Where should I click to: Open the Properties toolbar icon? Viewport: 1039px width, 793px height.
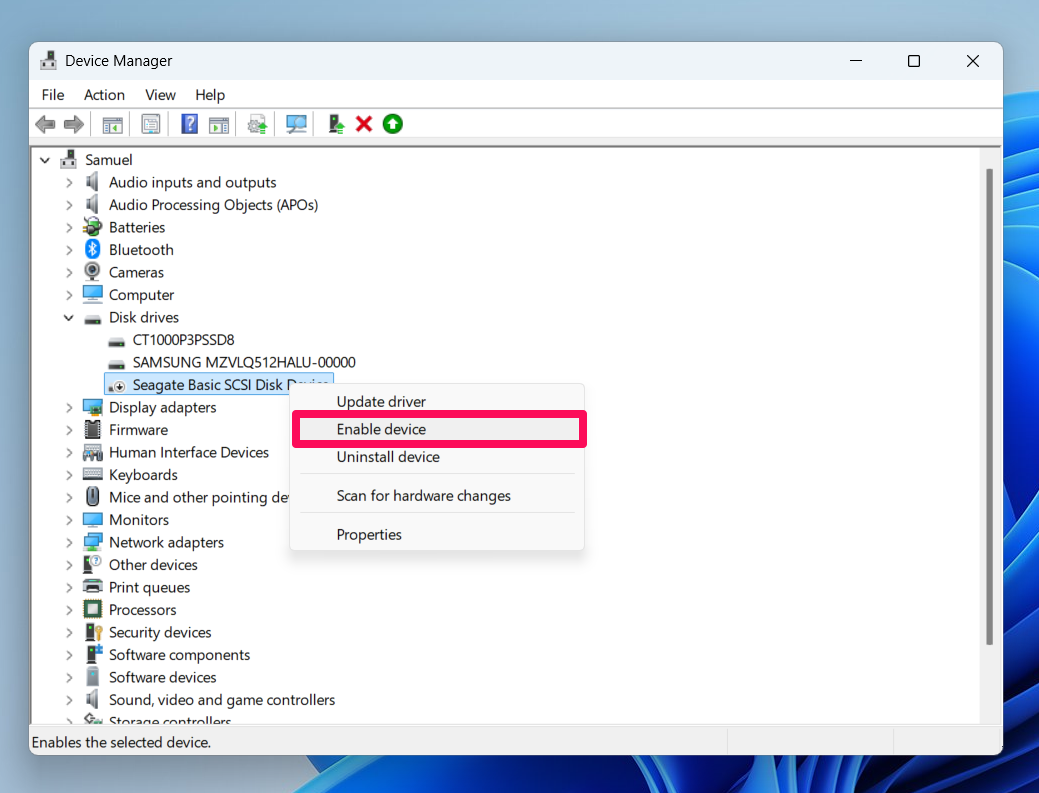tap(151, 123)
